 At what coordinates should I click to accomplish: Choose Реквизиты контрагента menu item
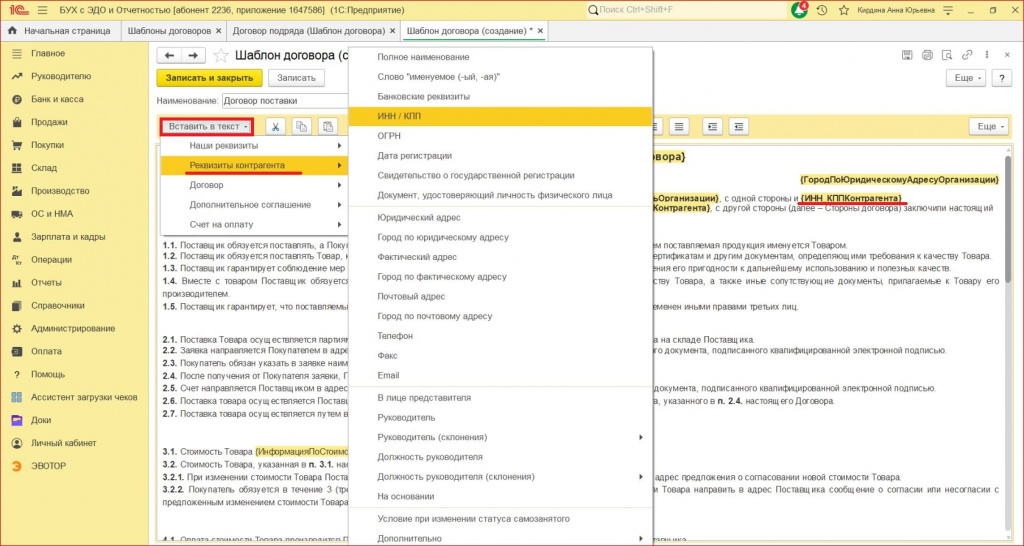point(253,165)
